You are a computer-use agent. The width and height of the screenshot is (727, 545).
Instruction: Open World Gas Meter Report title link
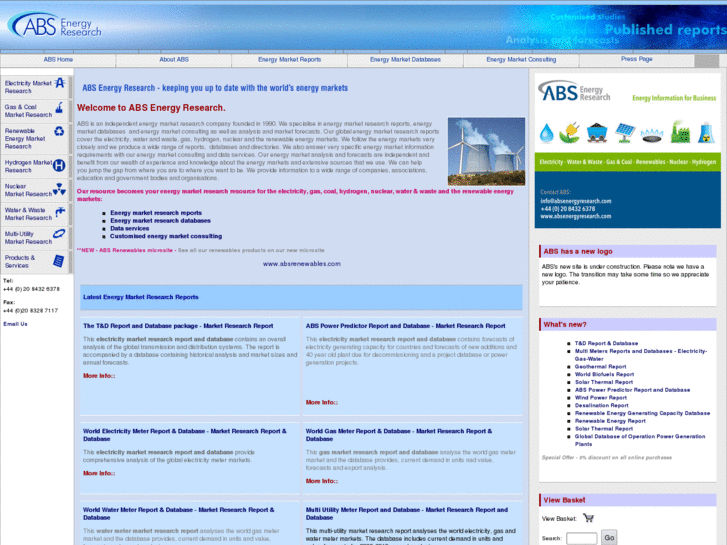pos(399,435)
